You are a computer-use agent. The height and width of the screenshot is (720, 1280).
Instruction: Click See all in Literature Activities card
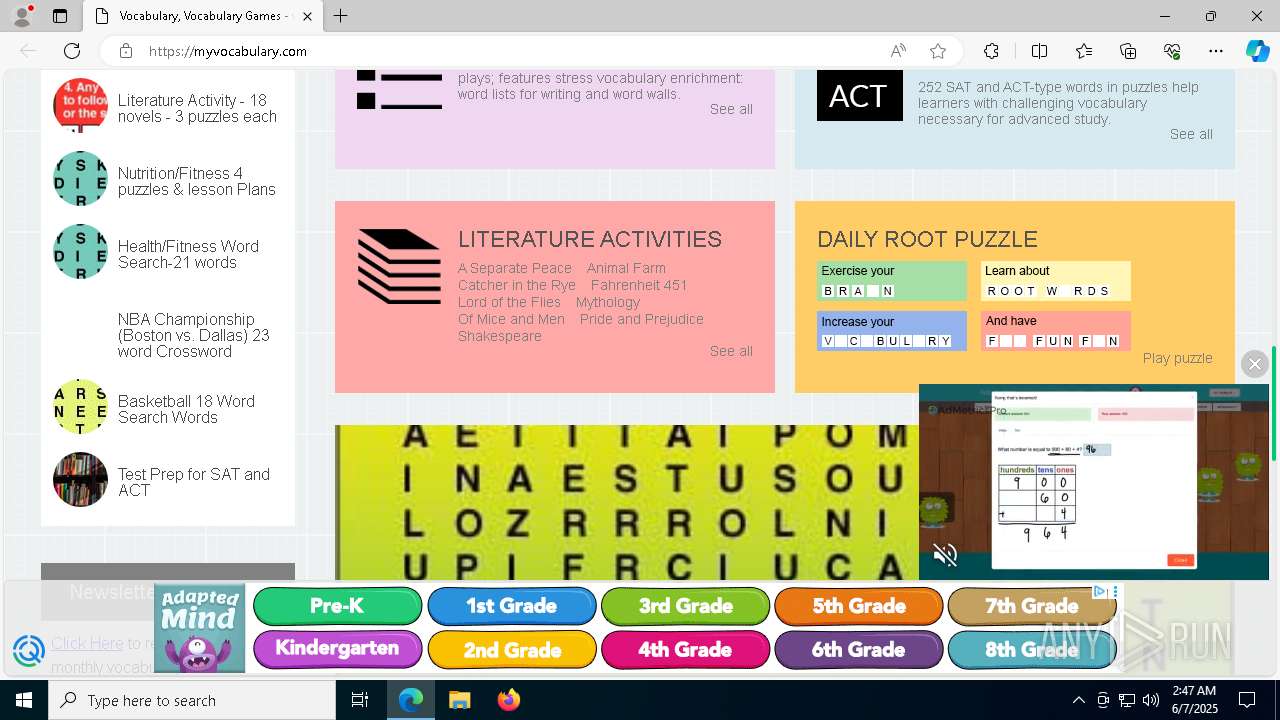[x=731, y=351]
